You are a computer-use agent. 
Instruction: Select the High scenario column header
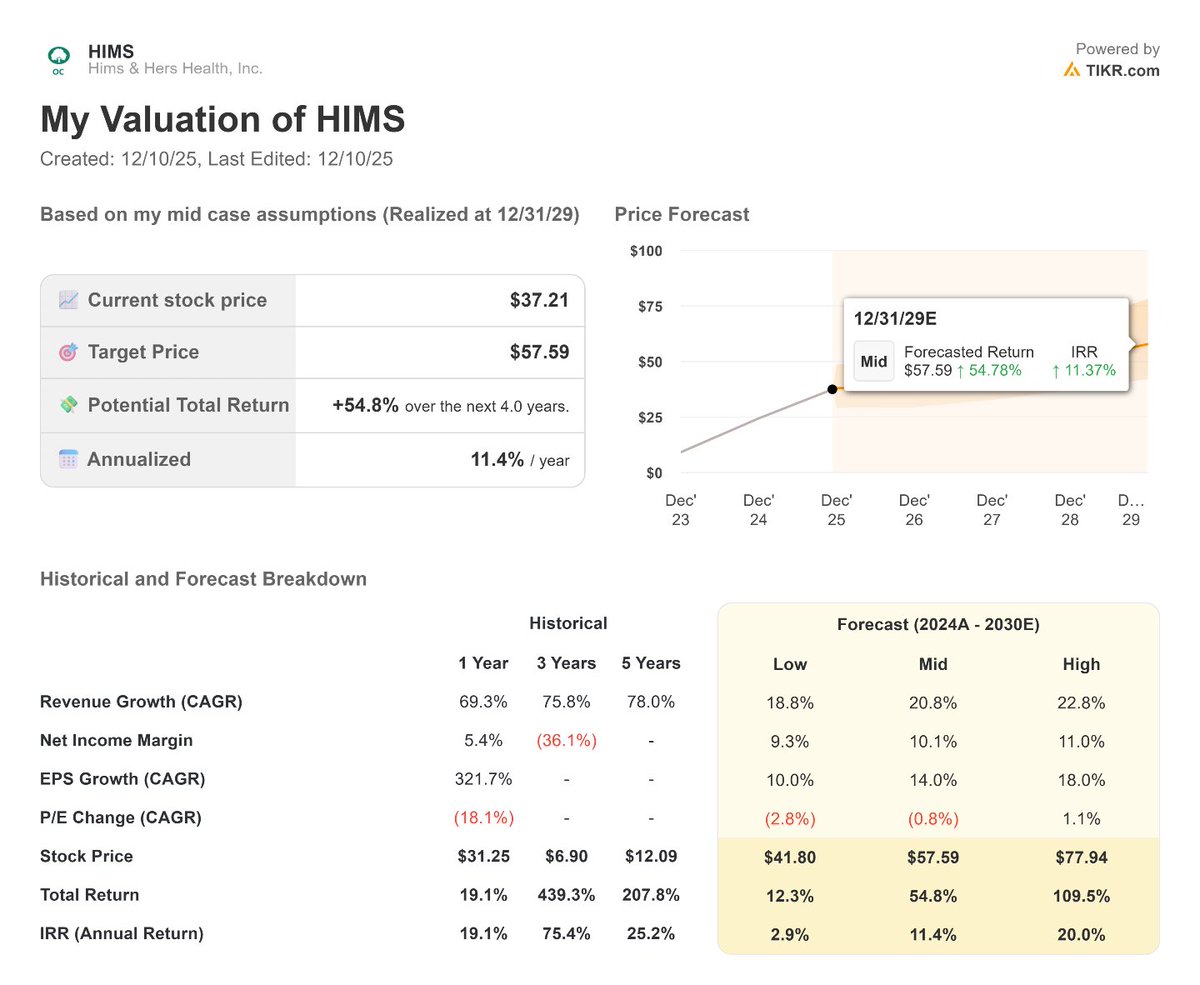click(x=1081, y=664)
